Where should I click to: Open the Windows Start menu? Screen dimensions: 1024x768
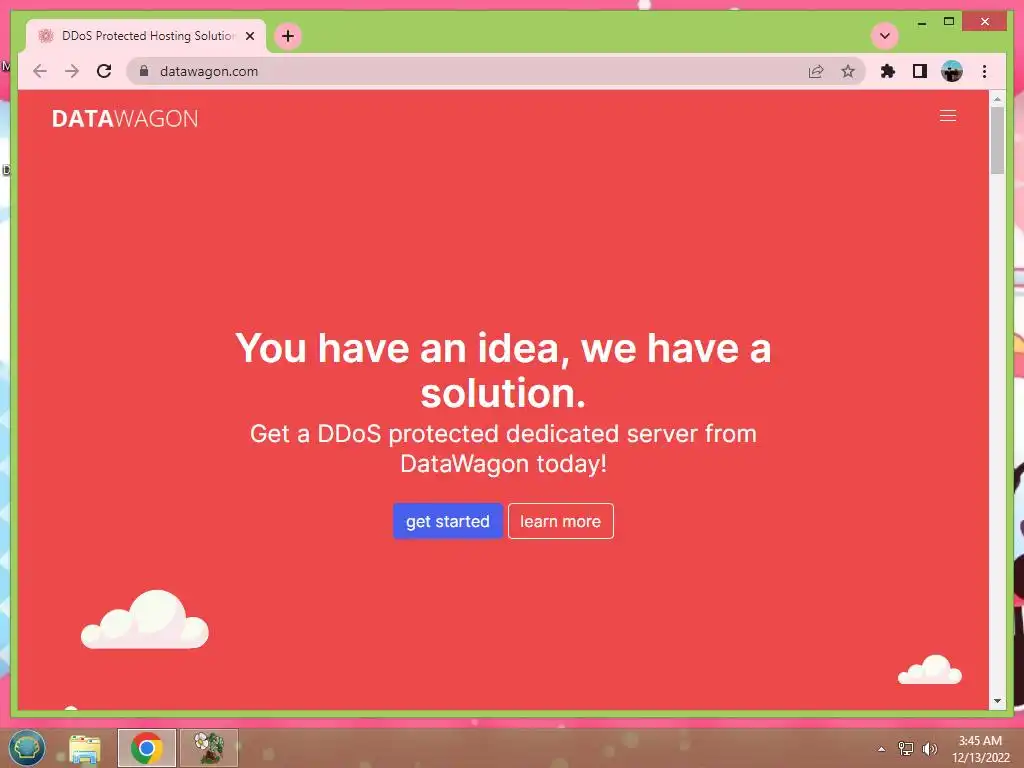pyautogui.click(x=27, y=748)
